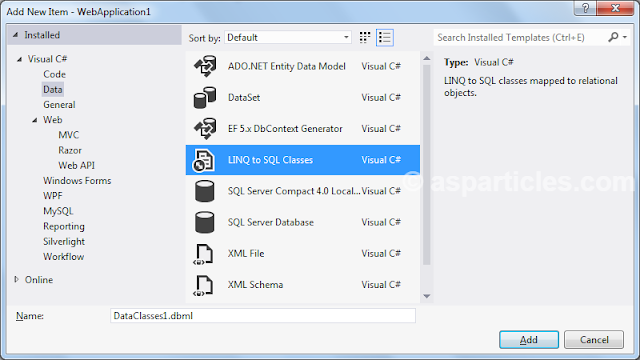
Task: Select the Web API category
Action: click(76, 165)
